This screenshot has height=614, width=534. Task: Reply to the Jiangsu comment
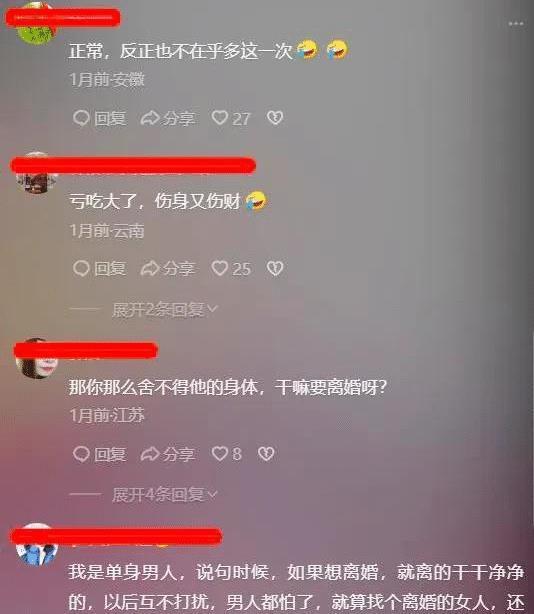coord(99,454)
